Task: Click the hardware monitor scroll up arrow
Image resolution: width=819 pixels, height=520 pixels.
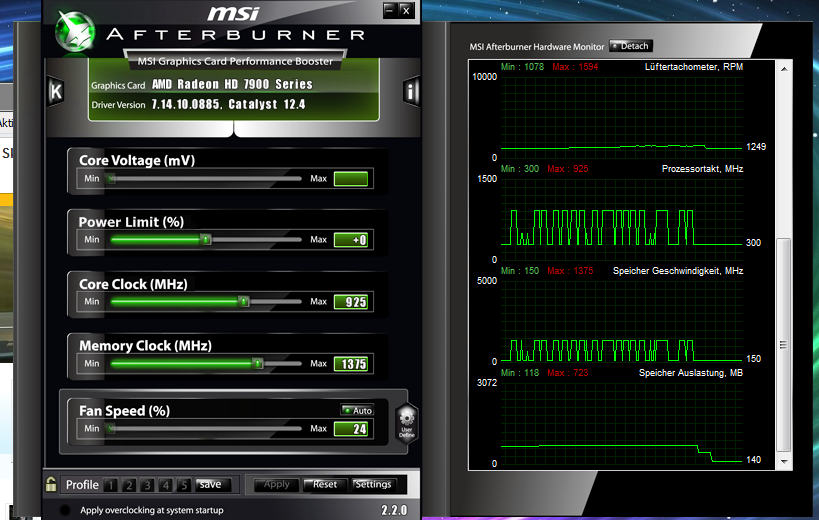Action: point(784,68)
